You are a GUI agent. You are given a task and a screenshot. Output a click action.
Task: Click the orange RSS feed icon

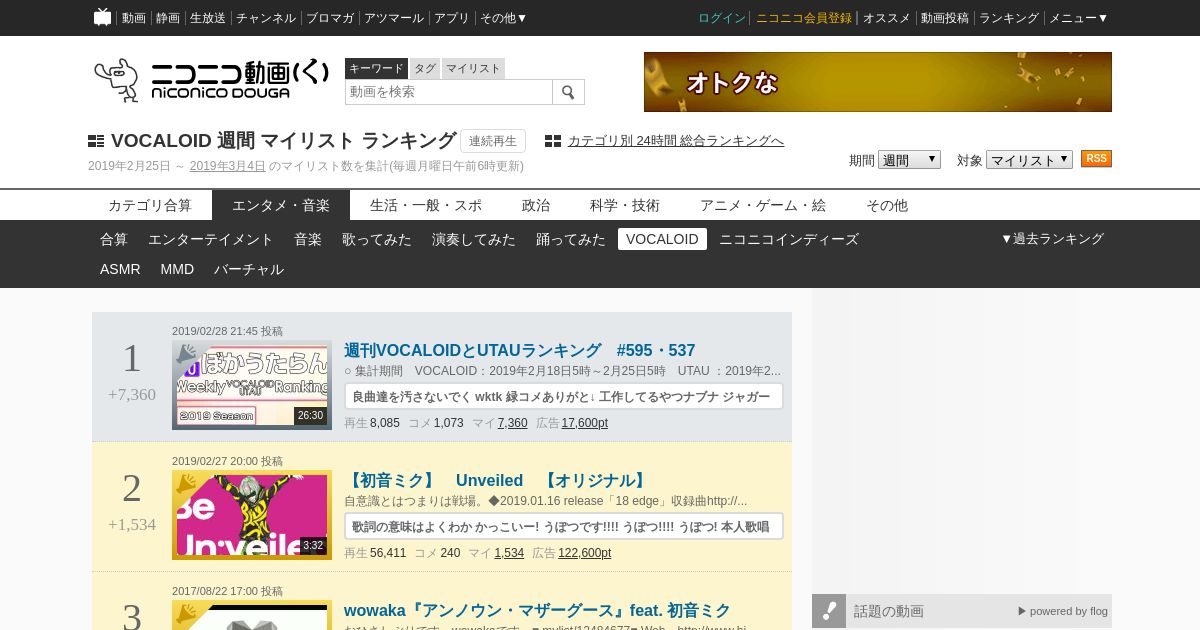point(1096,159)
